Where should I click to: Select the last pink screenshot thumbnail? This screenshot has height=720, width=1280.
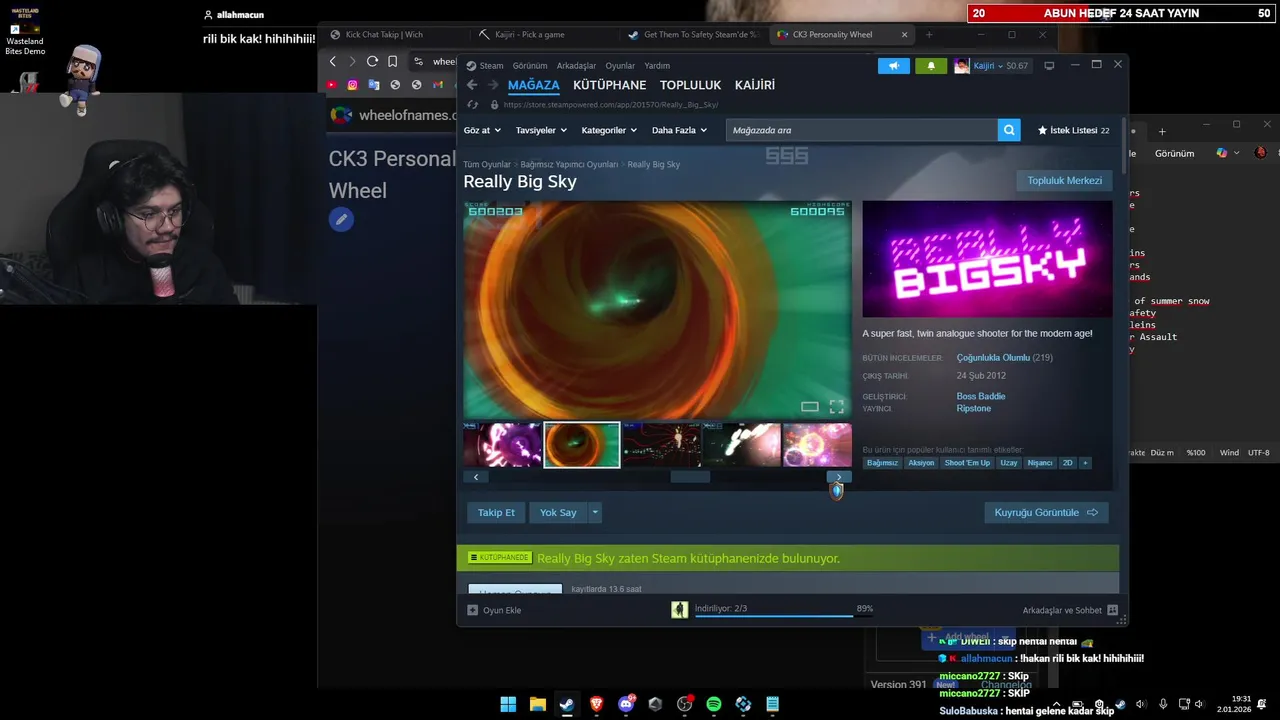[x=817, y=445]
